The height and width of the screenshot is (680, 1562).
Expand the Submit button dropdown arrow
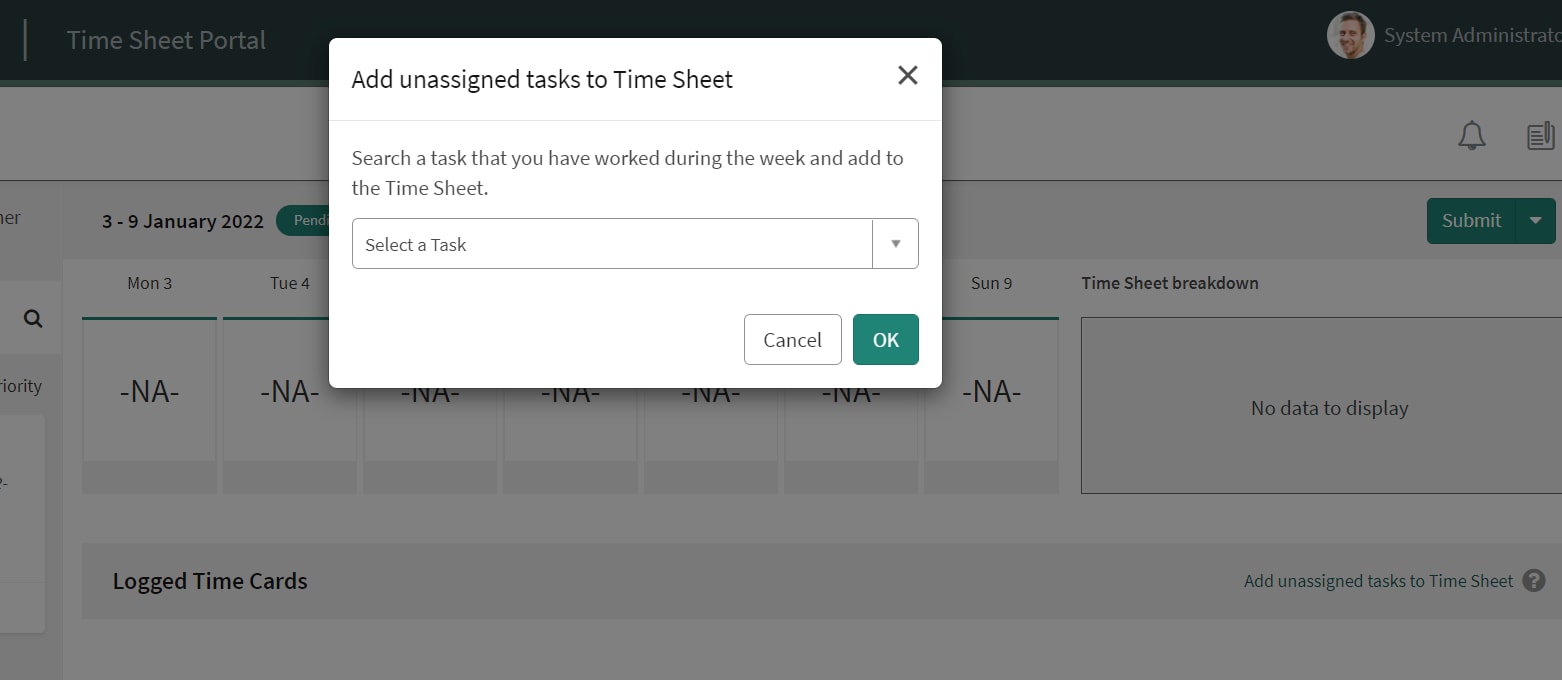1536,220
